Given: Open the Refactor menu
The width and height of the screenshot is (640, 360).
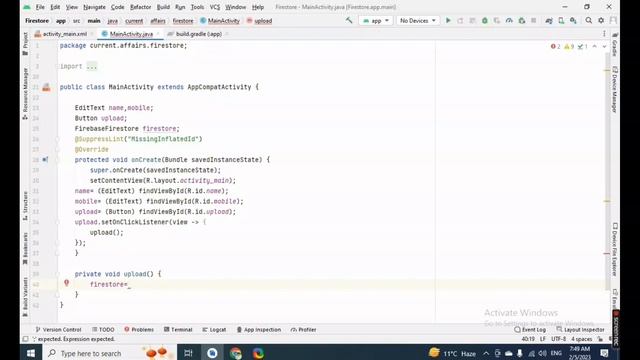Looking at the screenshot, I should tap(140, 7).
